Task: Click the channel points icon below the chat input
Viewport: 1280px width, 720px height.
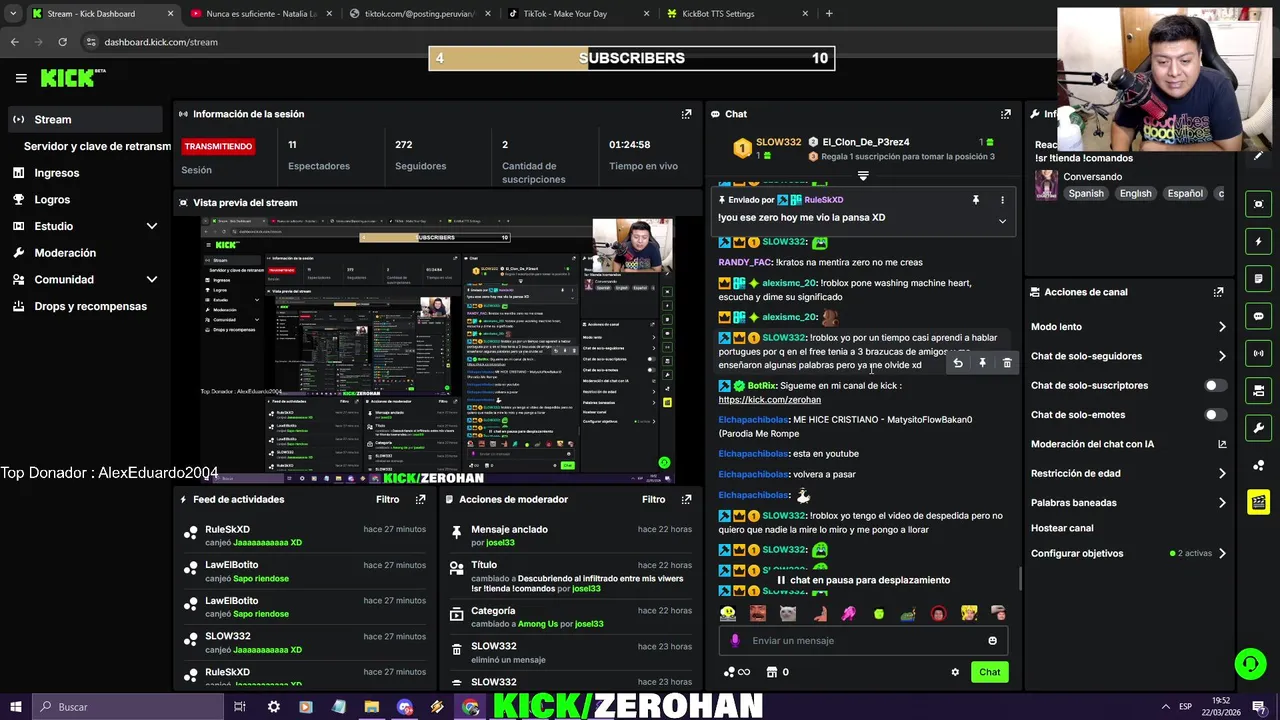Action: pyautogui.click(x=730, y=672)
